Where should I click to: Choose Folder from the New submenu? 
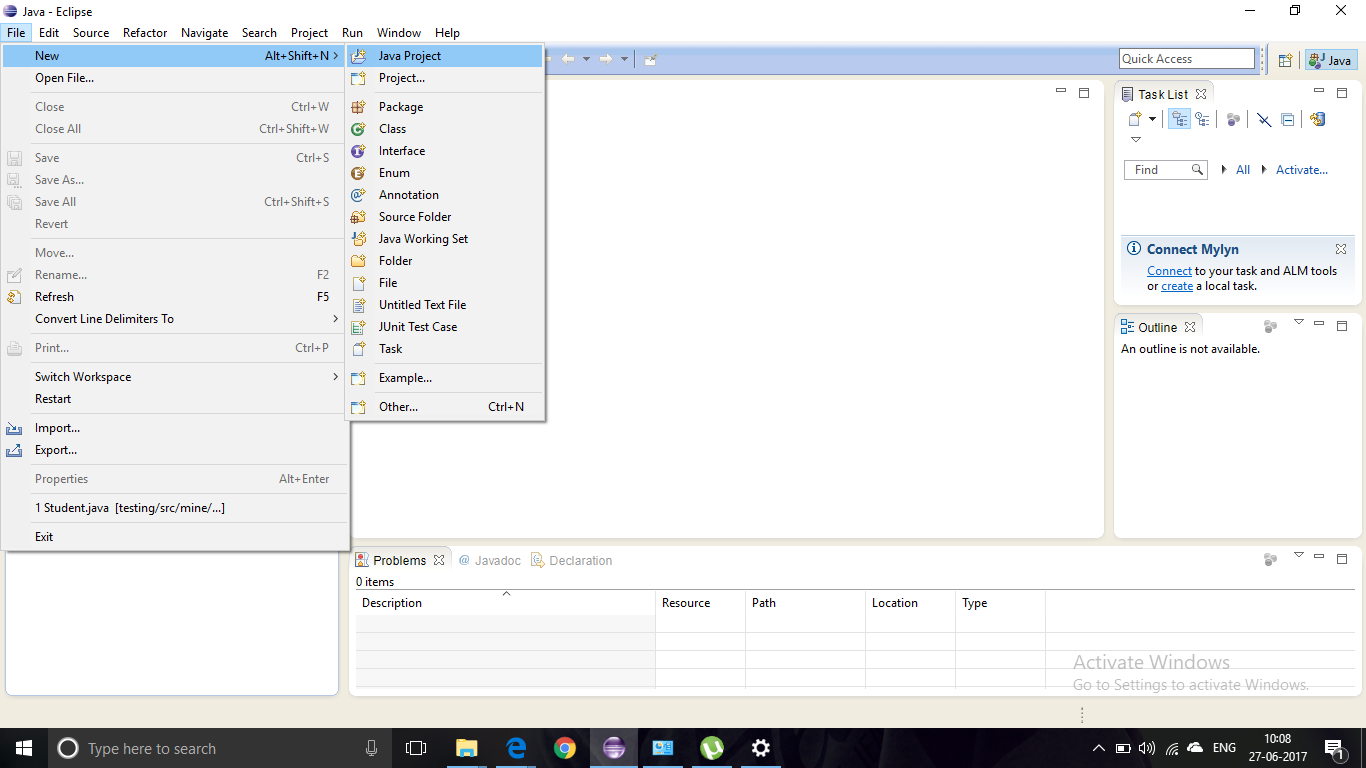pyautogui.click(x=444, y=261)
